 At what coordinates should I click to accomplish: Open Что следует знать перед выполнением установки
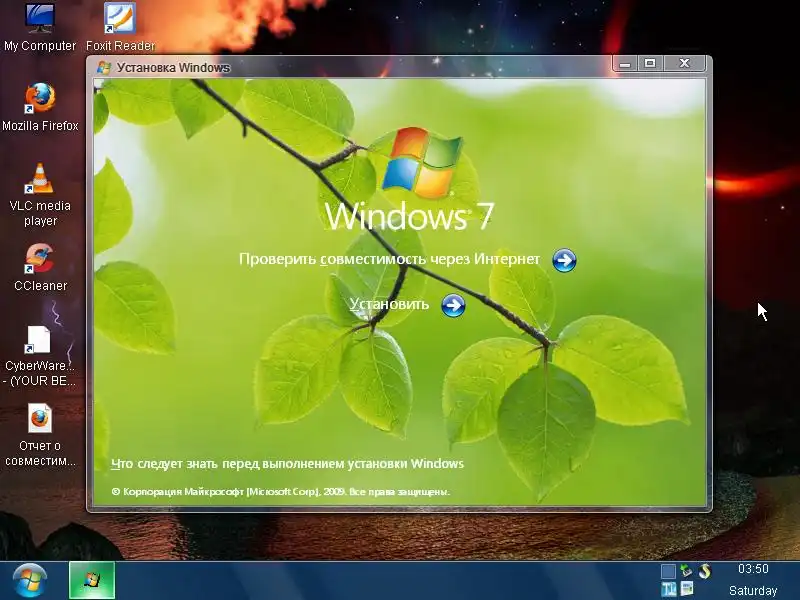click(x=288, y=463)
